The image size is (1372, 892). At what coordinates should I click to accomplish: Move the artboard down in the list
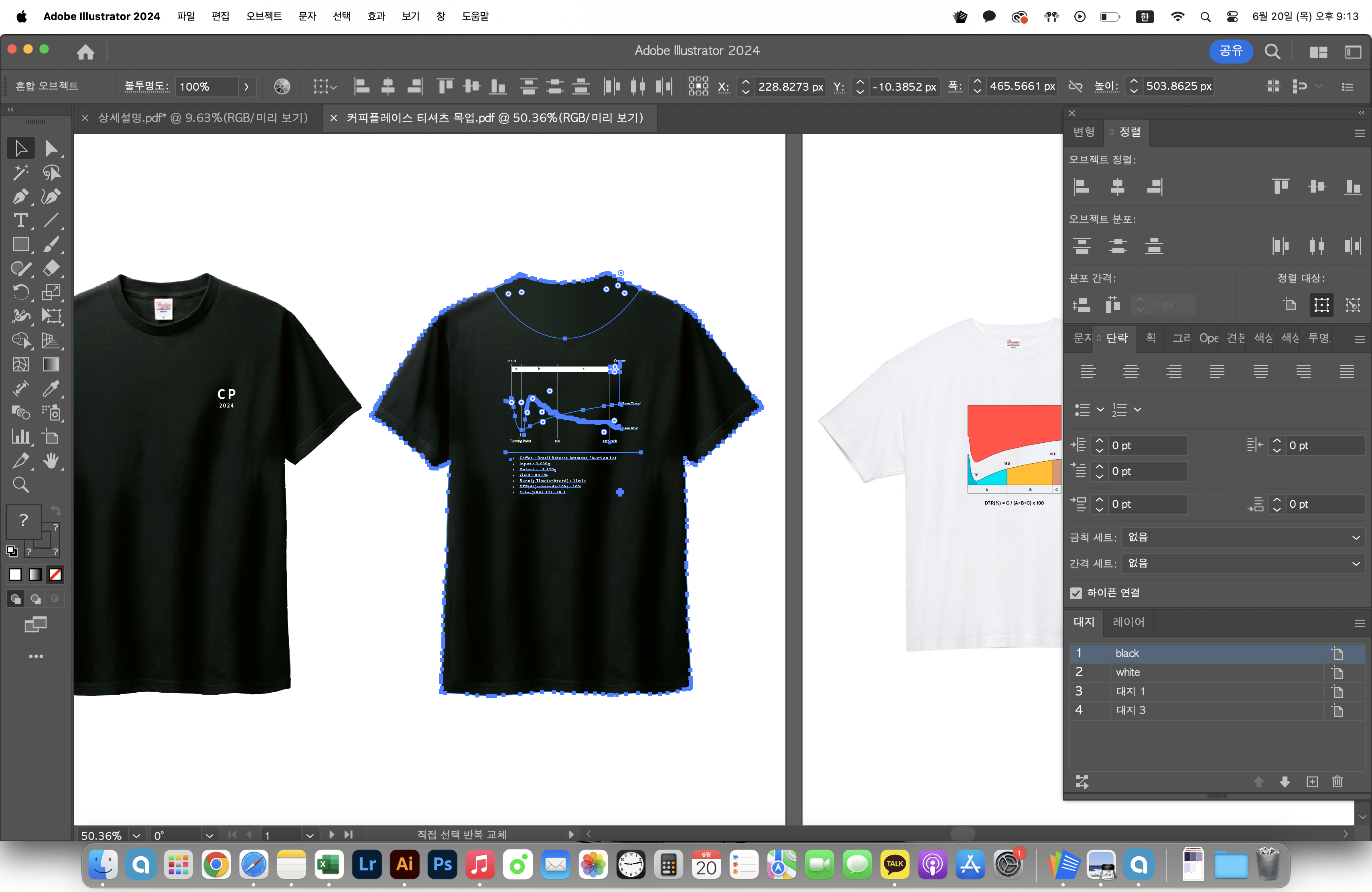pos(1285,782)
